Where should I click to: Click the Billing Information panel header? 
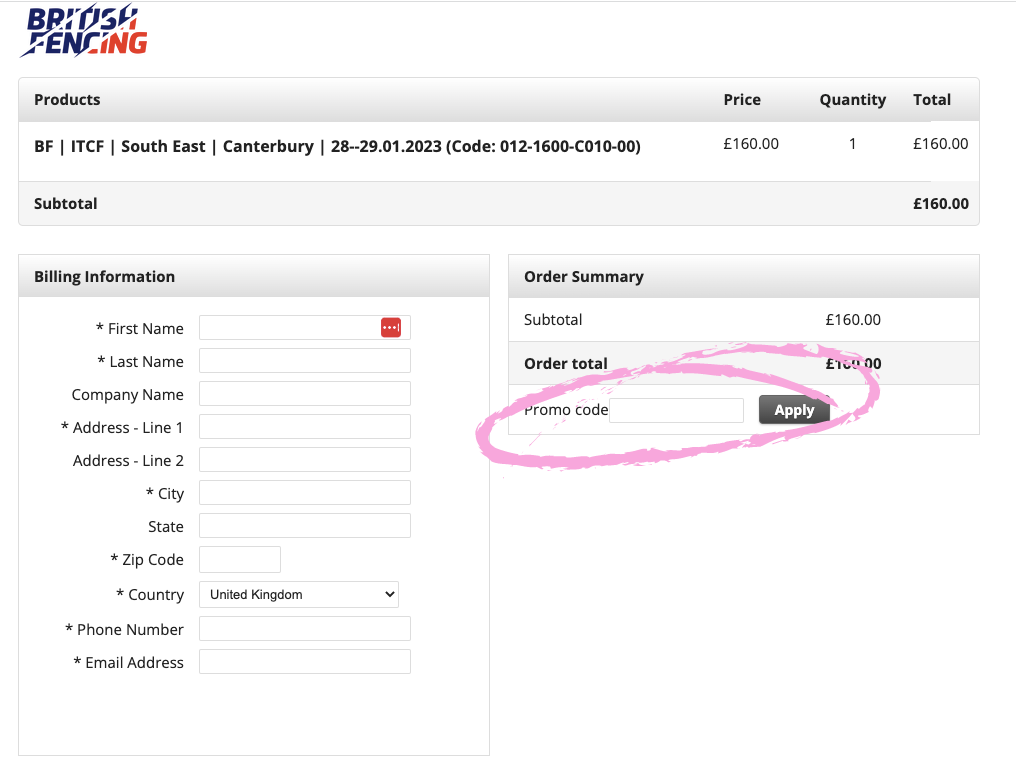coord(104,277)
